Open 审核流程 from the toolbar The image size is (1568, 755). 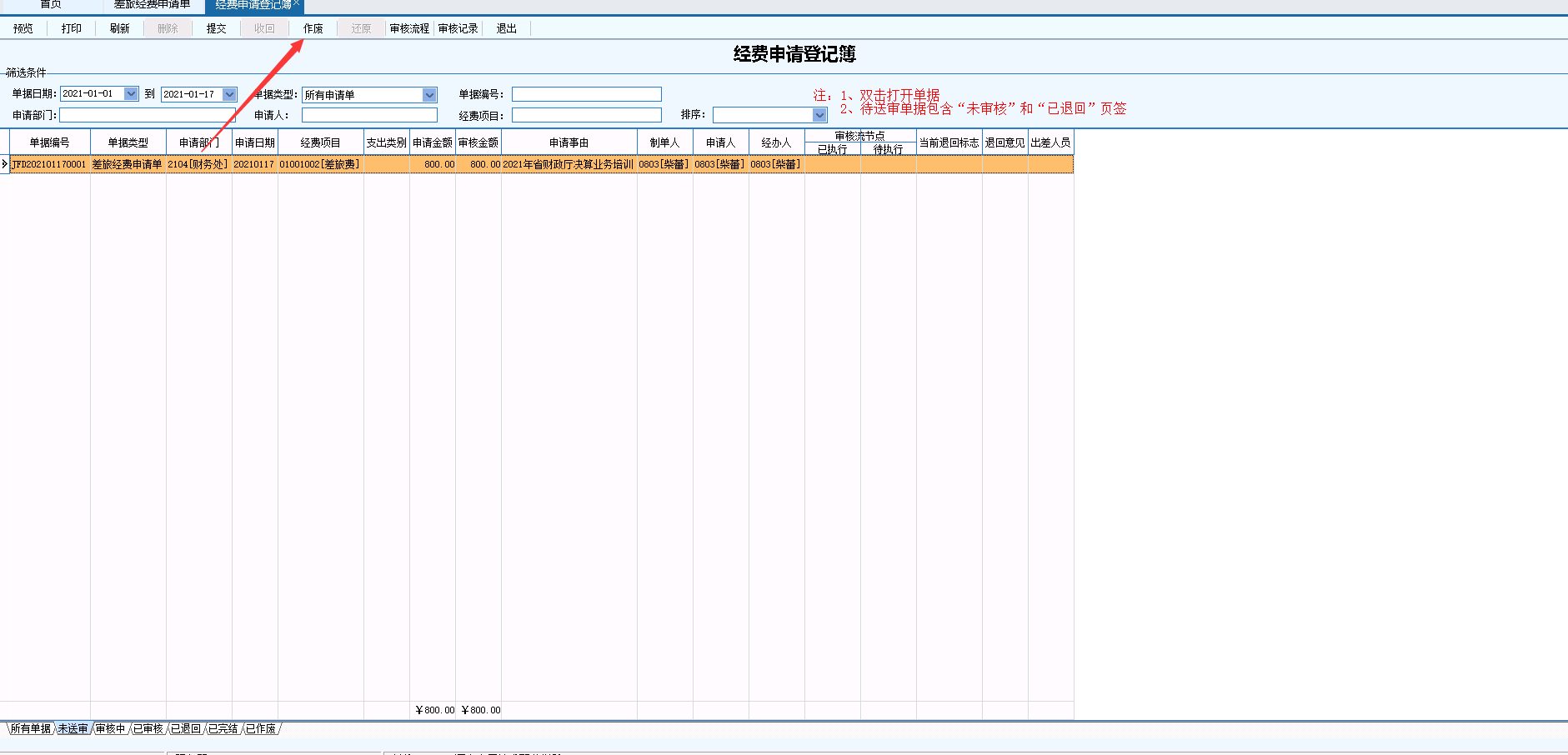coord(409,28)
